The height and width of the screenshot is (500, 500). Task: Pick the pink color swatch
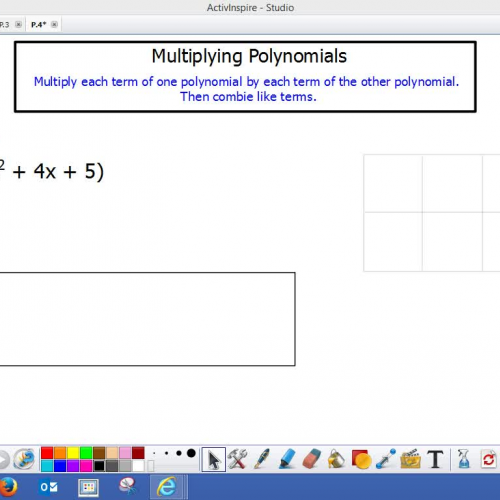click(125, 453)
